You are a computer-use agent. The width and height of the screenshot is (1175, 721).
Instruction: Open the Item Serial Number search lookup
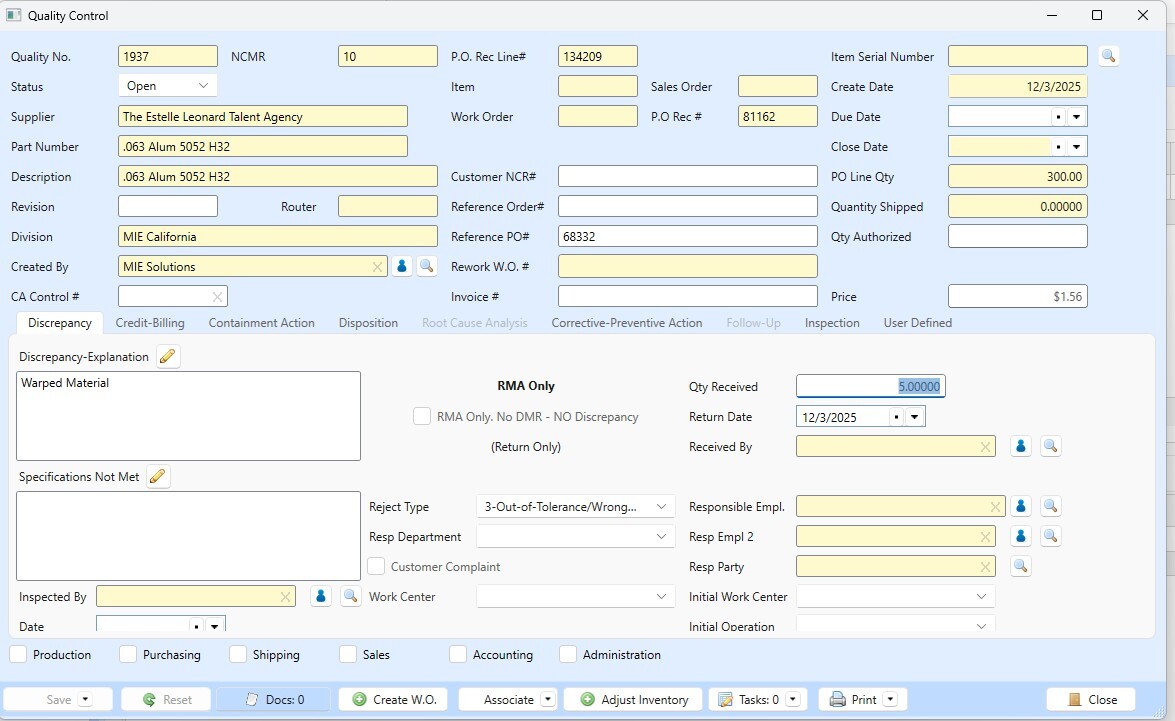[x=1108, y=56]
